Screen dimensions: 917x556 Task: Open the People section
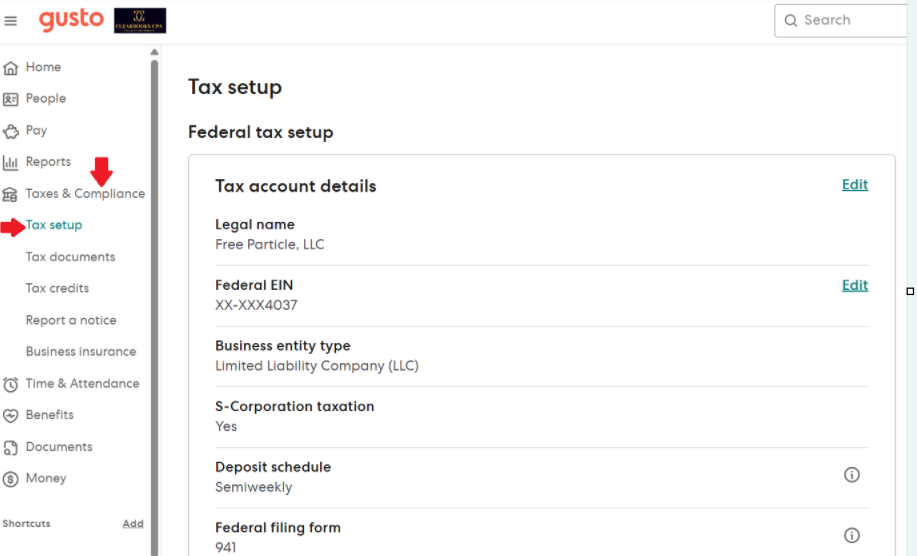[x=45, y=99]
